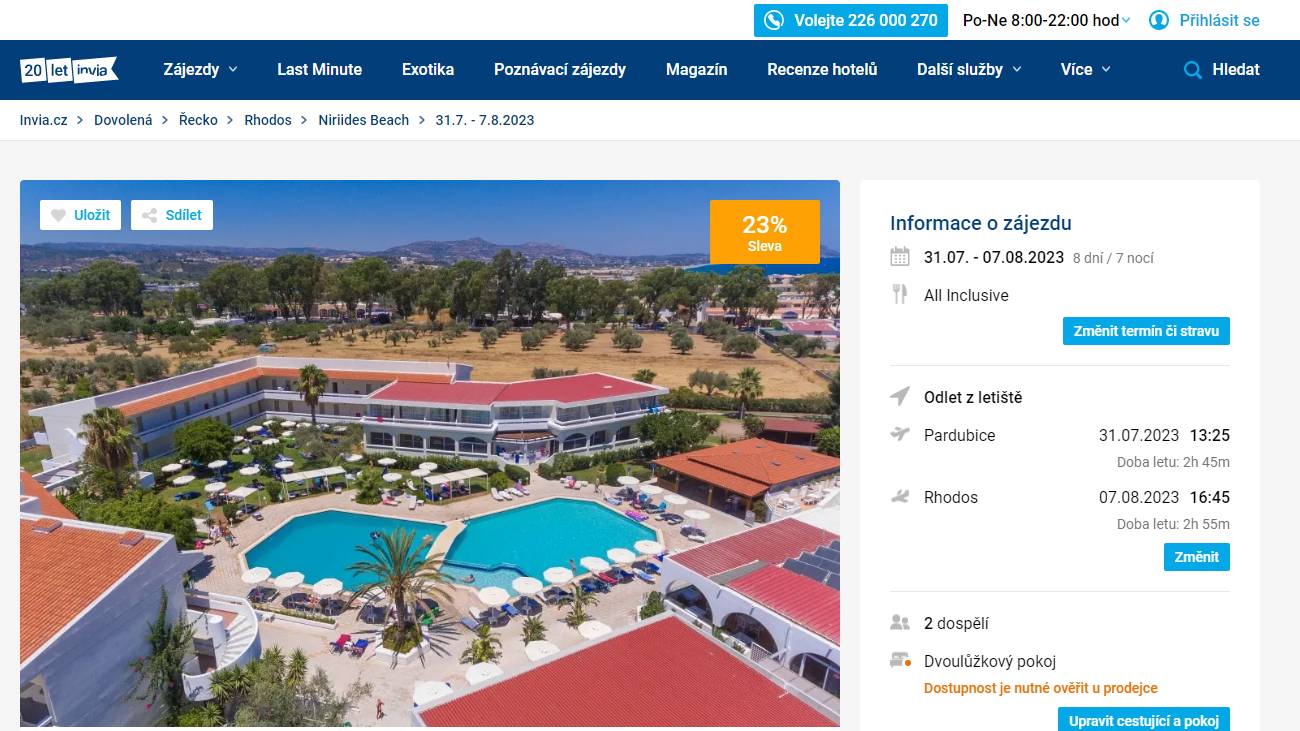Screen dimensions: 1300x731
Task: Click the phone icon in Volejte button
Action: (x=774, y=20)
